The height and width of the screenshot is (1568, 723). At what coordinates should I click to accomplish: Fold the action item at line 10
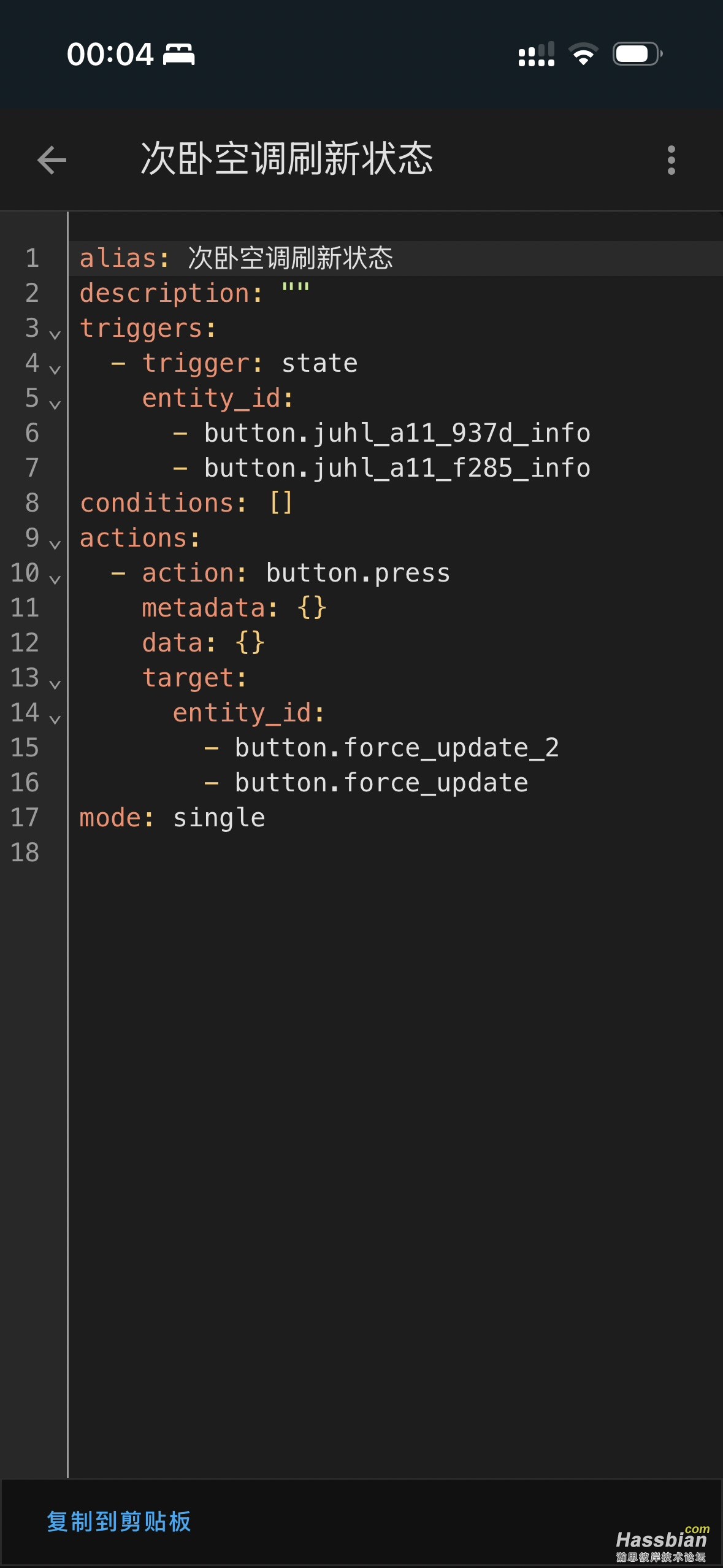point(55,579)
